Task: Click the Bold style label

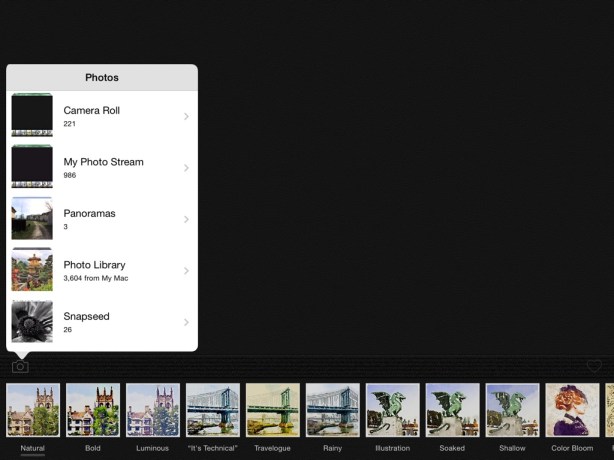Action: coord(93,448)
